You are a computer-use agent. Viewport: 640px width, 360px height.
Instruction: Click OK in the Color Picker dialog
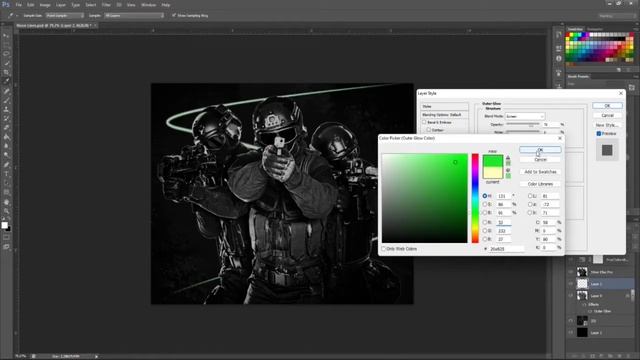(x=540, y=150)
